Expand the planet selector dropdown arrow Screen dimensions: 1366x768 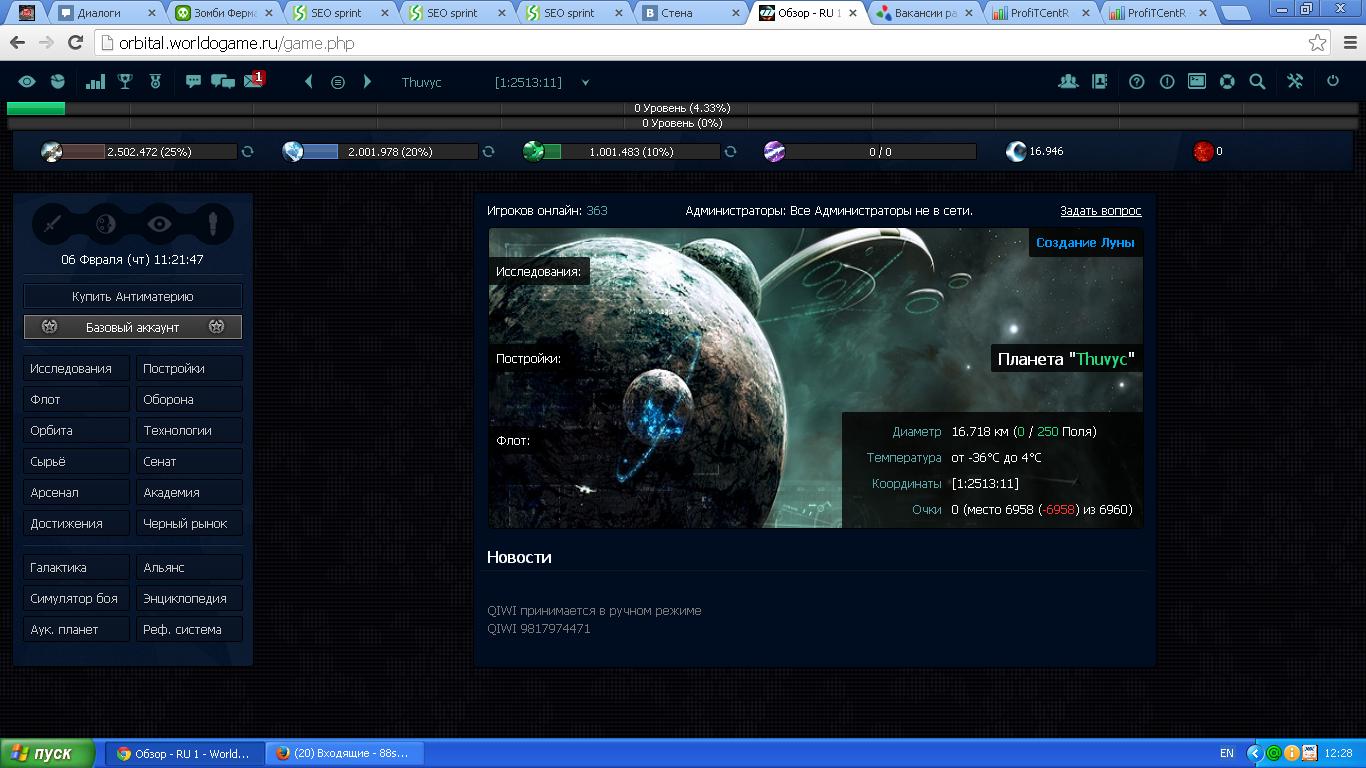[x=585, y=83]
